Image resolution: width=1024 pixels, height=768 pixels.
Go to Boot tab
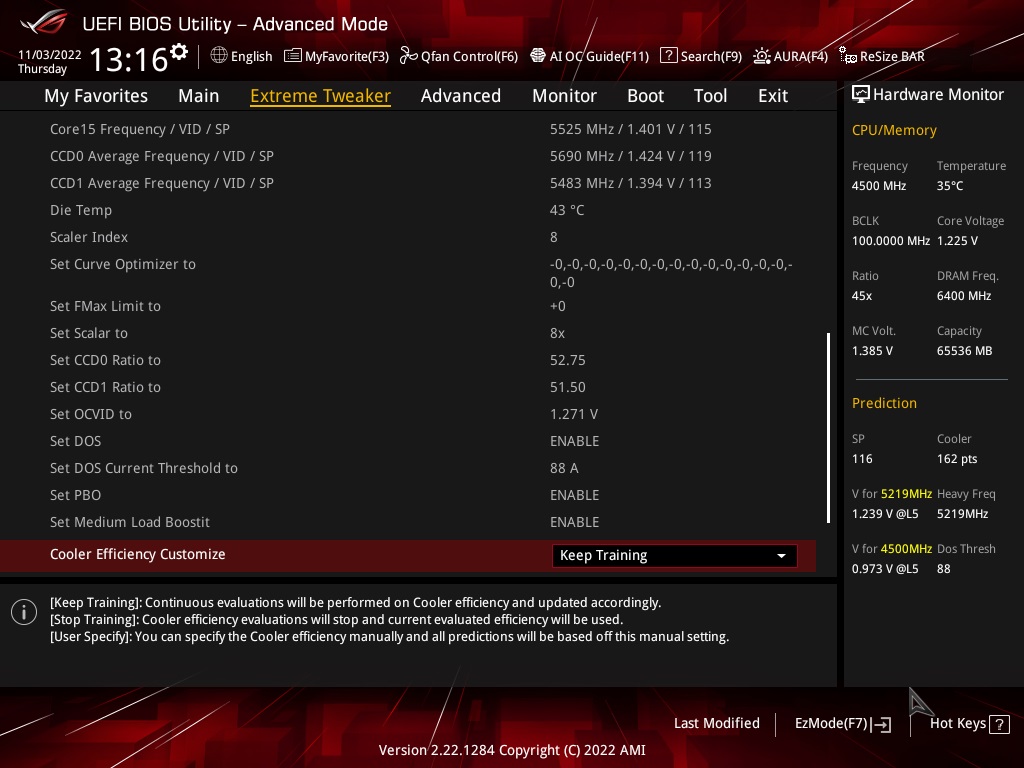(645, 96)
